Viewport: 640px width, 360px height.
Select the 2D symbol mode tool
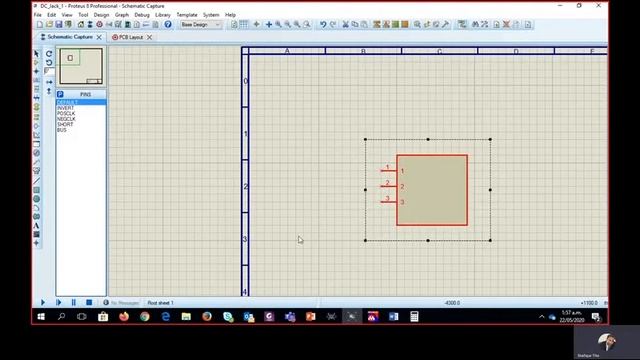pyautogui.click(x=36, y=234)
